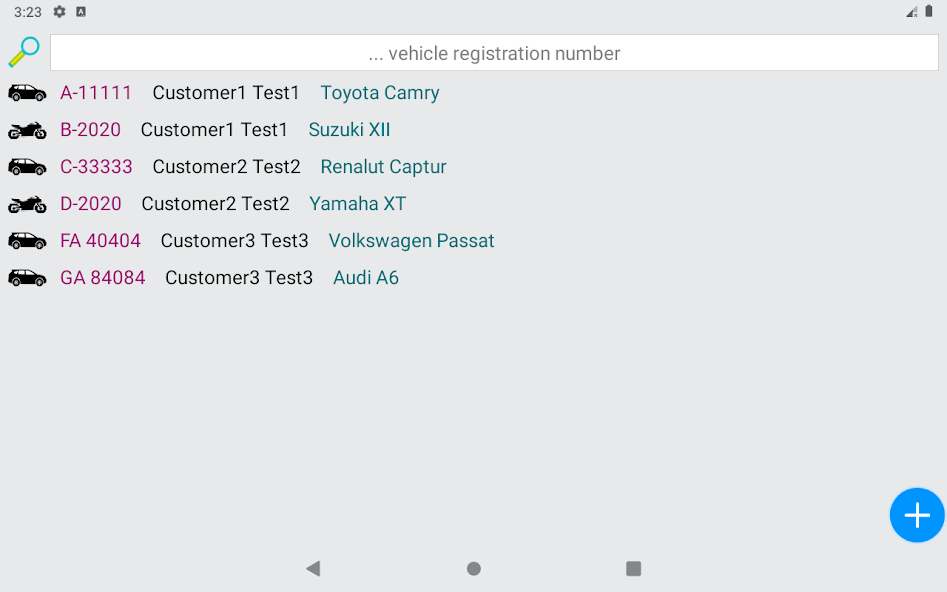Screen dimensions: 947x592
Task: Open the Renalut Captur vehicle record
Action: (x=383, y=167)
